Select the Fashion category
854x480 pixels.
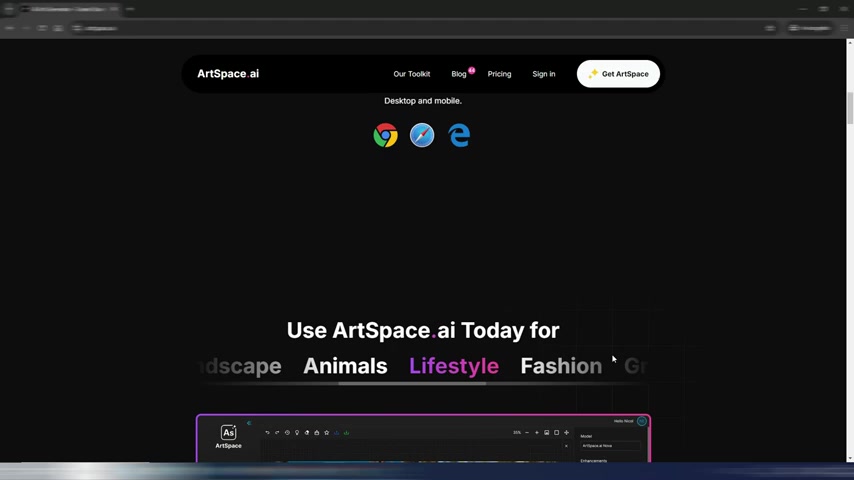point(561,366)
